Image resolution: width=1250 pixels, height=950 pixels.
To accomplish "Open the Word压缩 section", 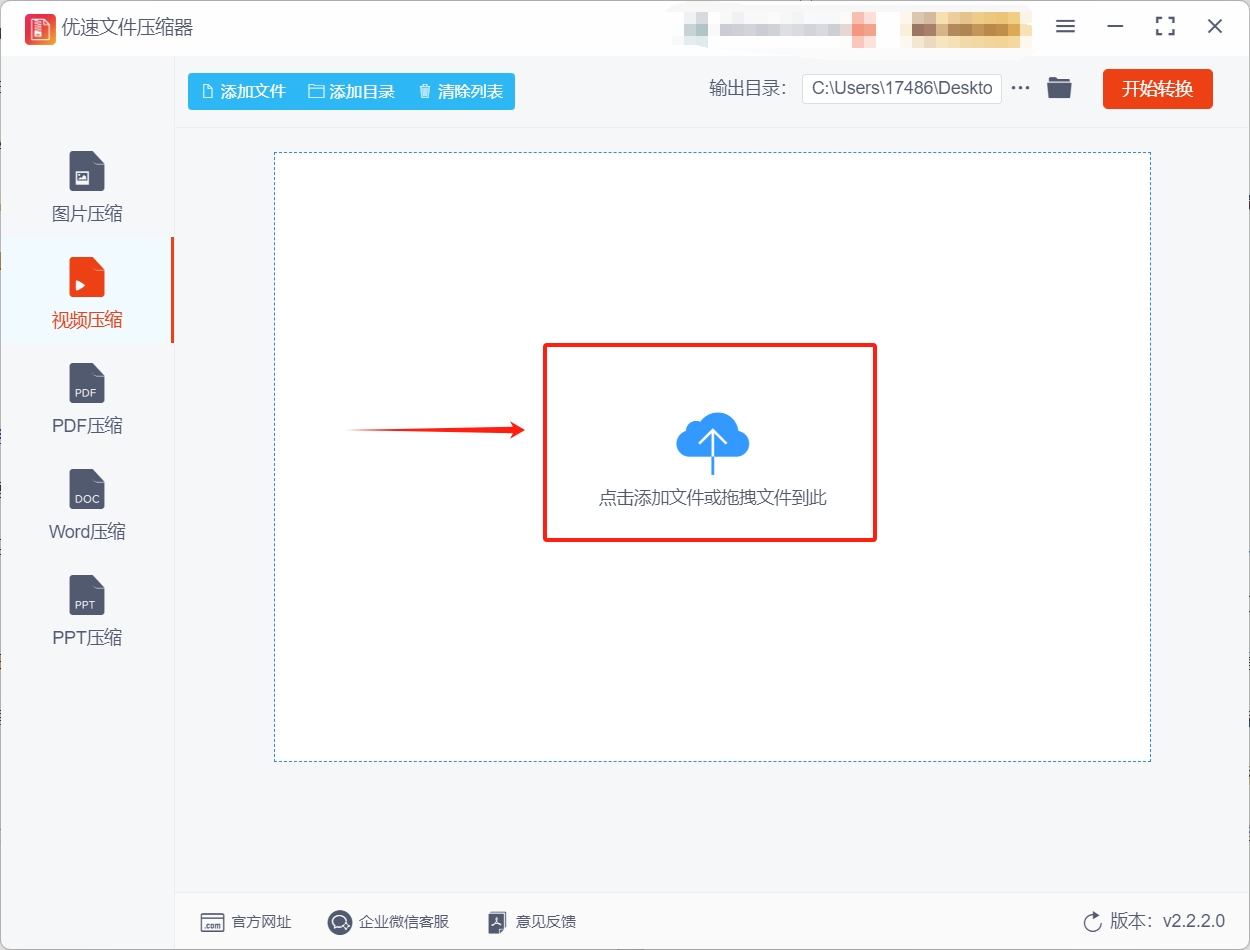I will point(87,505).
